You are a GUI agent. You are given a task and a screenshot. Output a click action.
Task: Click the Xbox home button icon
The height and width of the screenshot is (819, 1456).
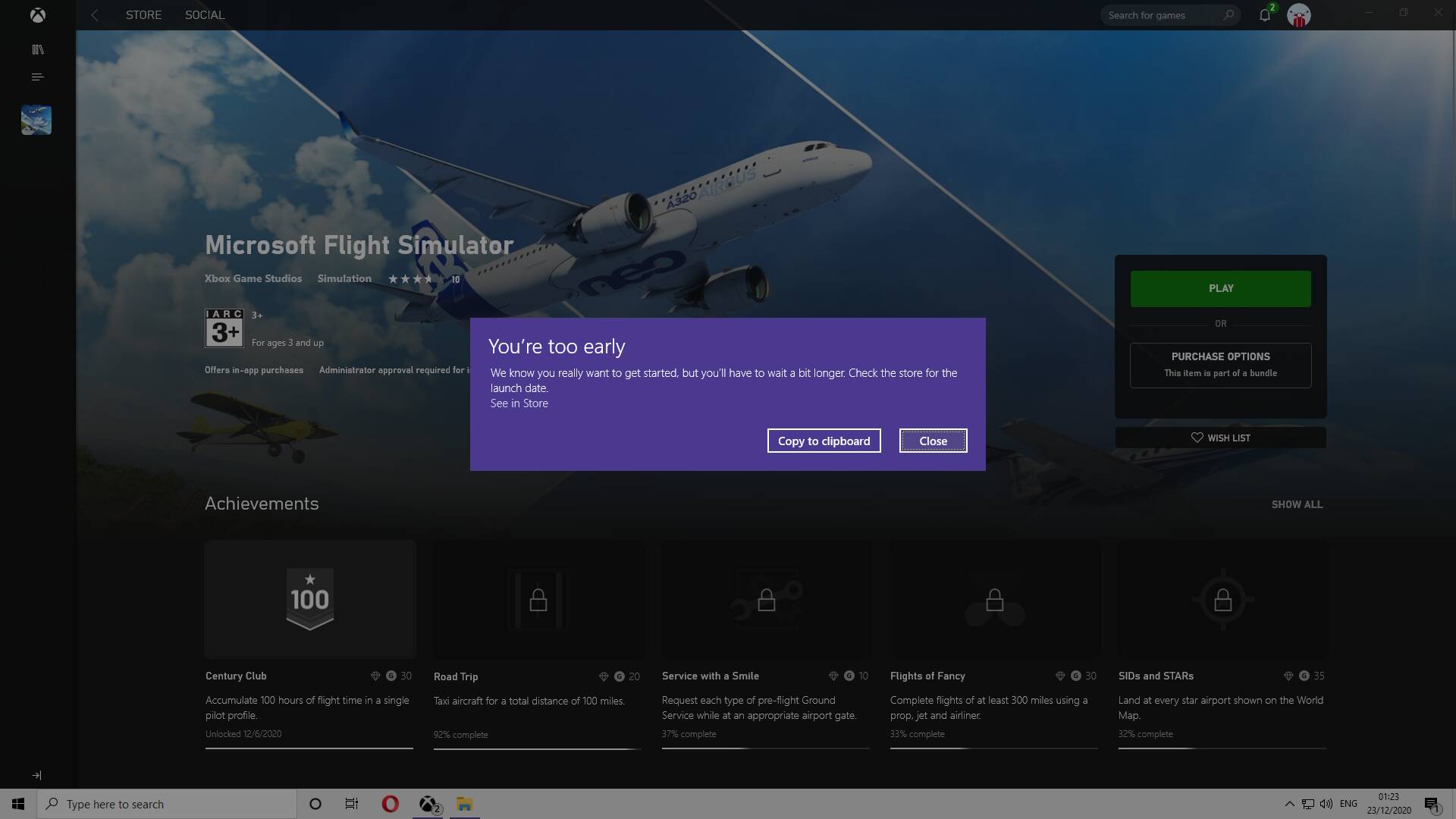37,14
